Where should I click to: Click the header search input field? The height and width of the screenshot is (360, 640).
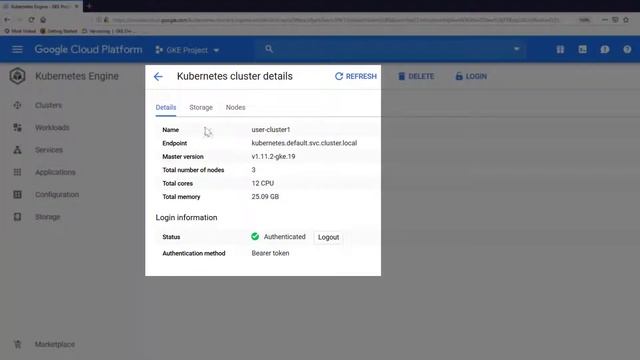(x=392, y=49)
